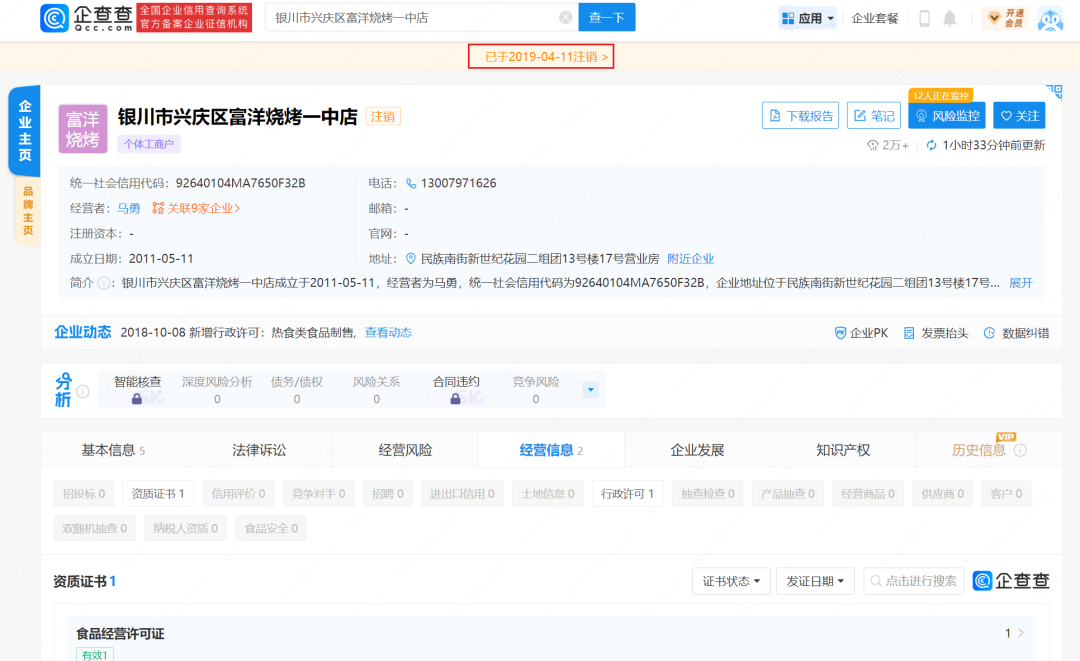
Task: Click the 下载报告 button
Action: pos(800,116)
